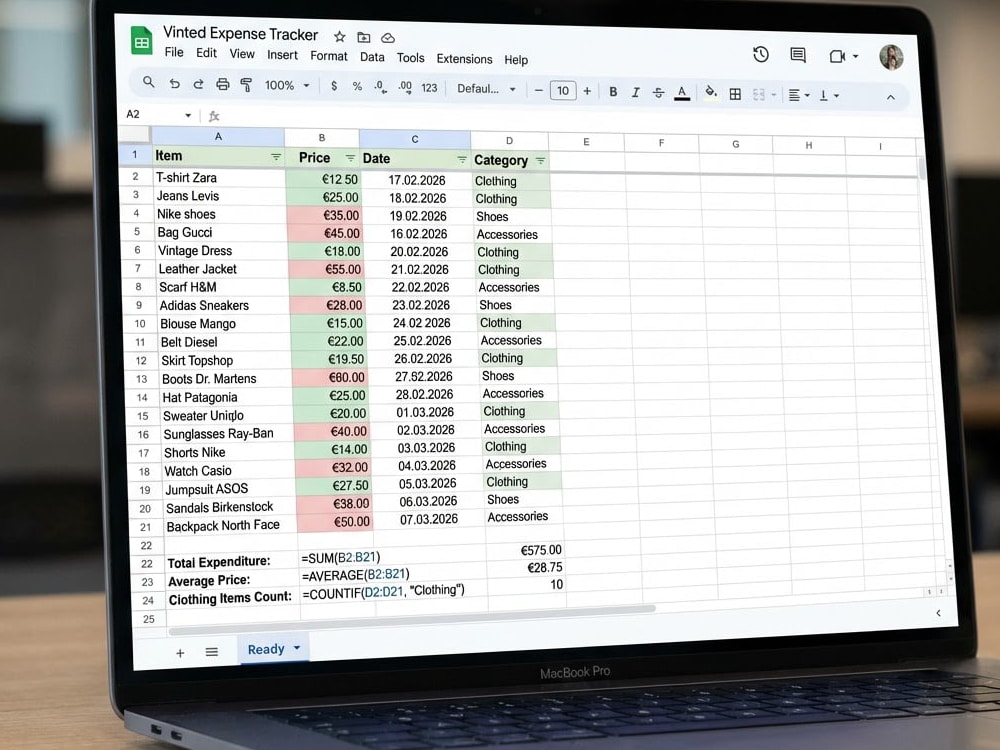Screen dimensions: 1000x750
Task: Increase decimal places
Action: tap(404, 87)
